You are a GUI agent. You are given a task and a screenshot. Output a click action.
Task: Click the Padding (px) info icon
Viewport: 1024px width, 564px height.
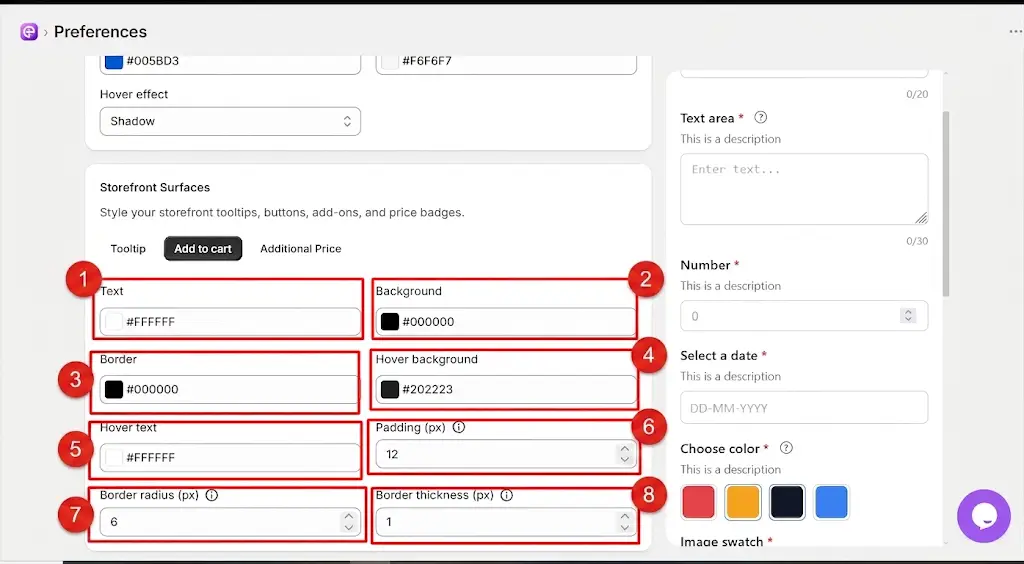[x=459, y=428]
